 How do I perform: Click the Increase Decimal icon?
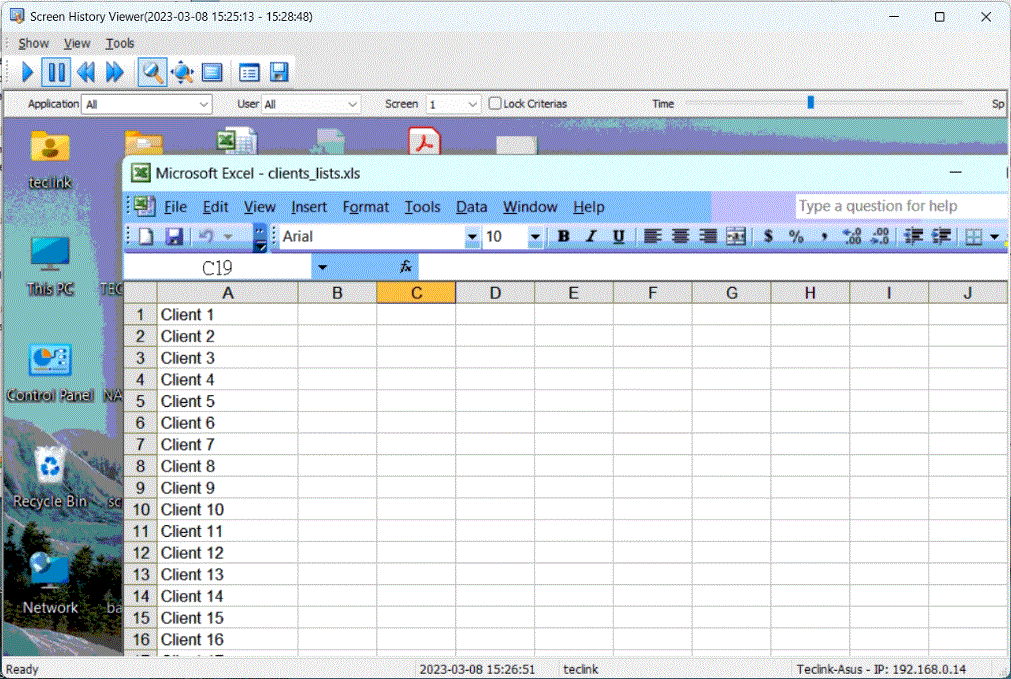click(852, 237)
